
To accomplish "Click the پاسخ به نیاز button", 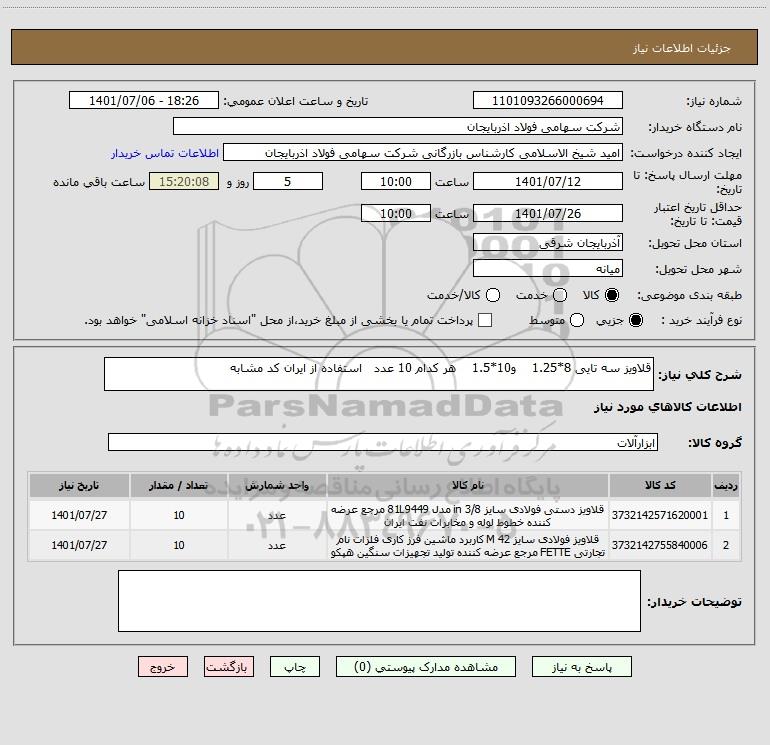I will click(x=582, y=667).
